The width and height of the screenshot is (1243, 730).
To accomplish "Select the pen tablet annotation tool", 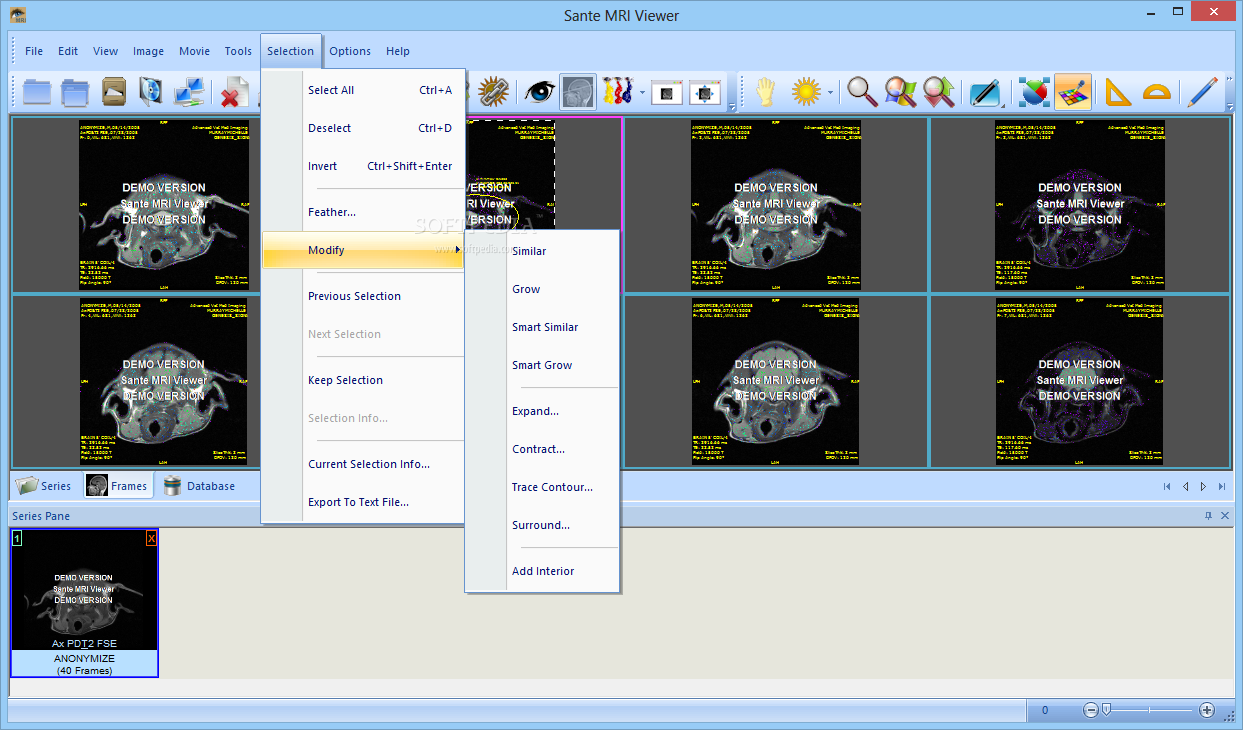I will point(985,92).
